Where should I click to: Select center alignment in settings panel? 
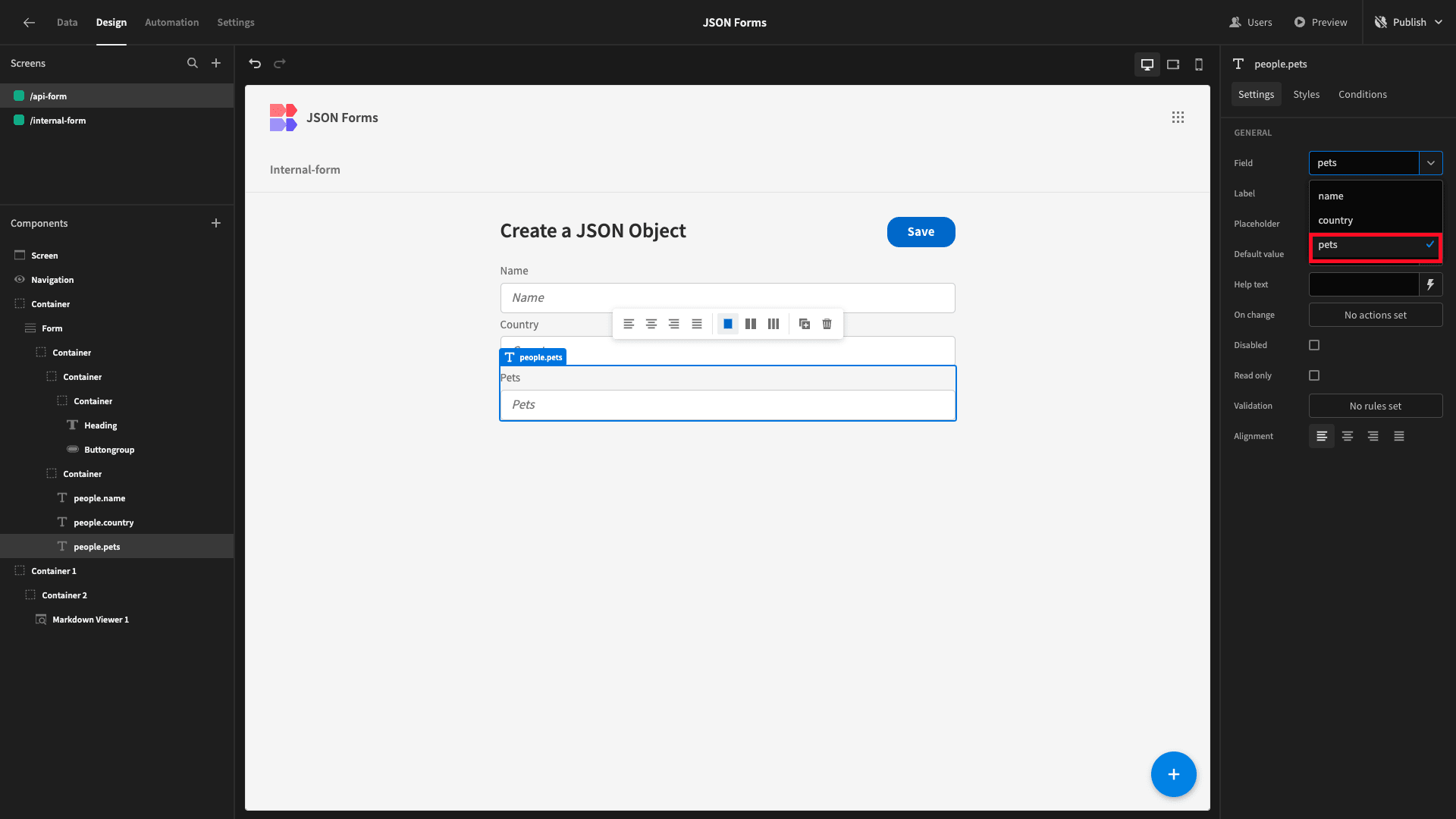1348,437
